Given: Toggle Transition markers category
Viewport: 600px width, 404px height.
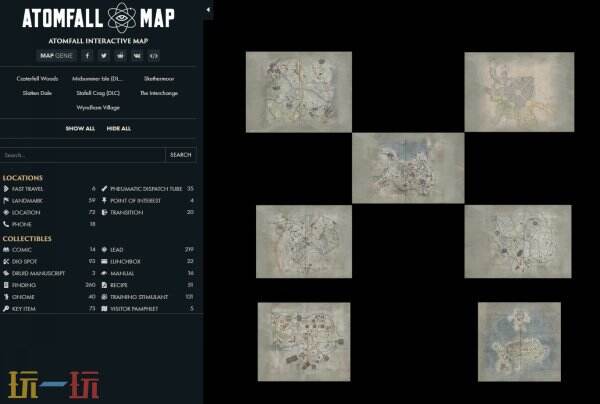Looking at the screenshot, I should pyautogui.click(x=147, y=213).
